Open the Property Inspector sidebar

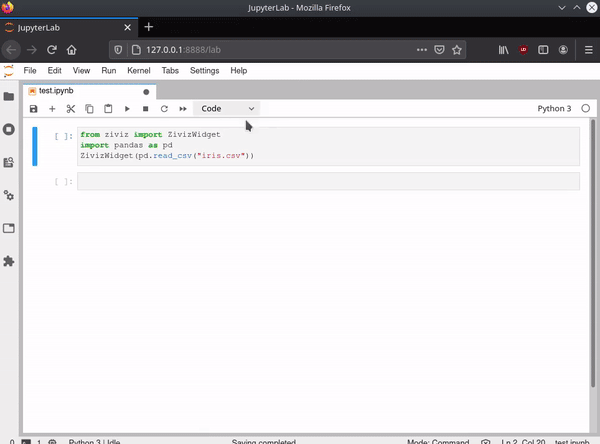(9, 196)
